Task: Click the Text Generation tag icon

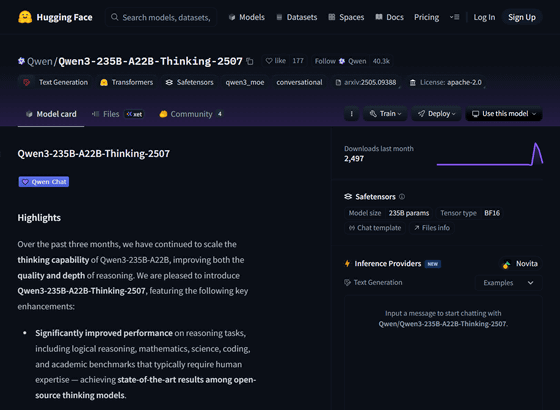Action: pos(27,82)
